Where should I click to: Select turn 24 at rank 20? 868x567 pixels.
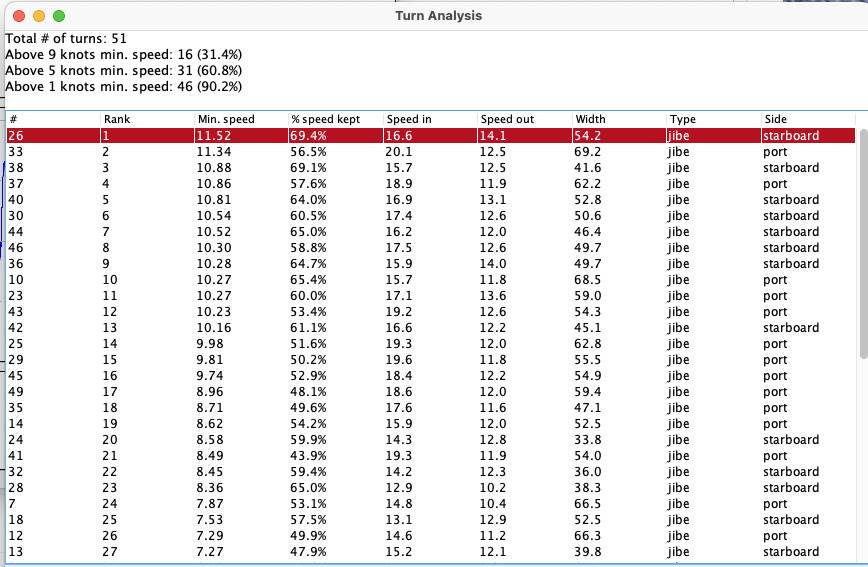(x=430, y=440)
